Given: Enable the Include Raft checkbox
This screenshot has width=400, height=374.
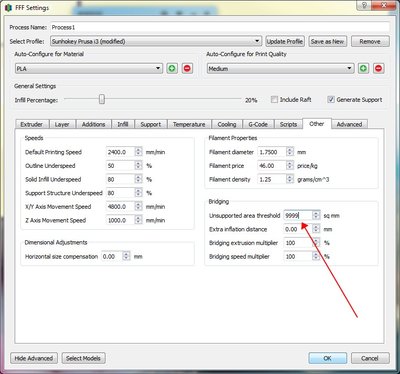Looking at the screenshot, I should click(x=274, y=100).
